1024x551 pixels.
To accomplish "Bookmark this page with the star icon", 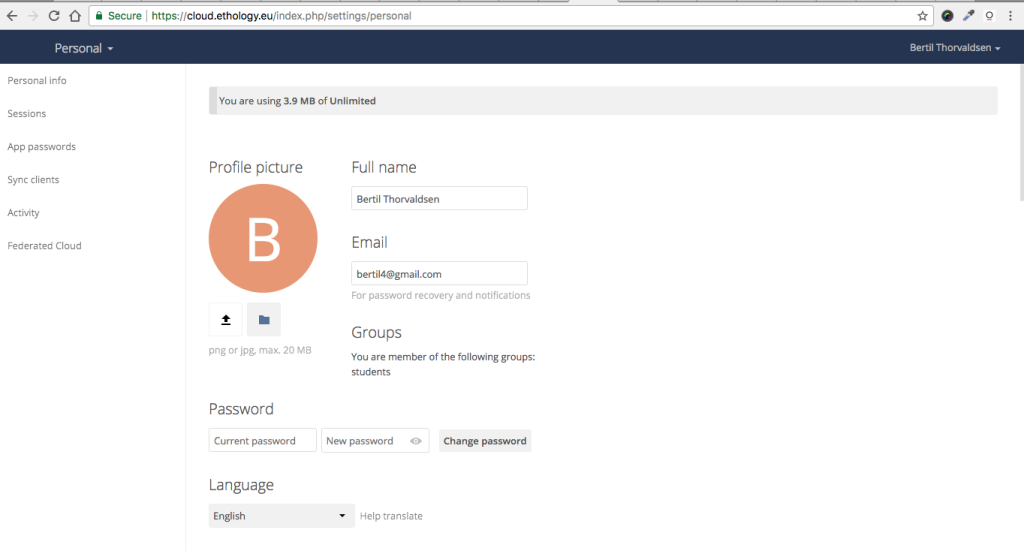I will [x=922, y=16].
